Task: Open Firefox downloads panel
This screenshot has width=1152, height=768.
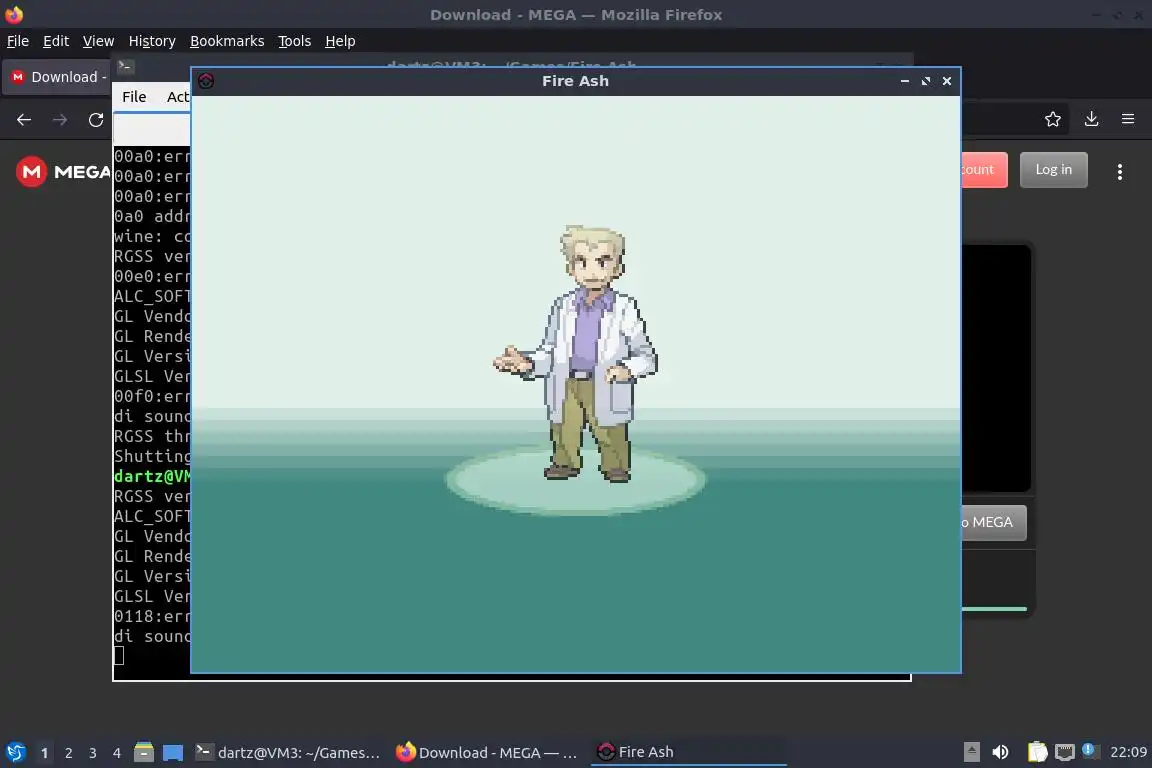Action: coord(1091,119)
